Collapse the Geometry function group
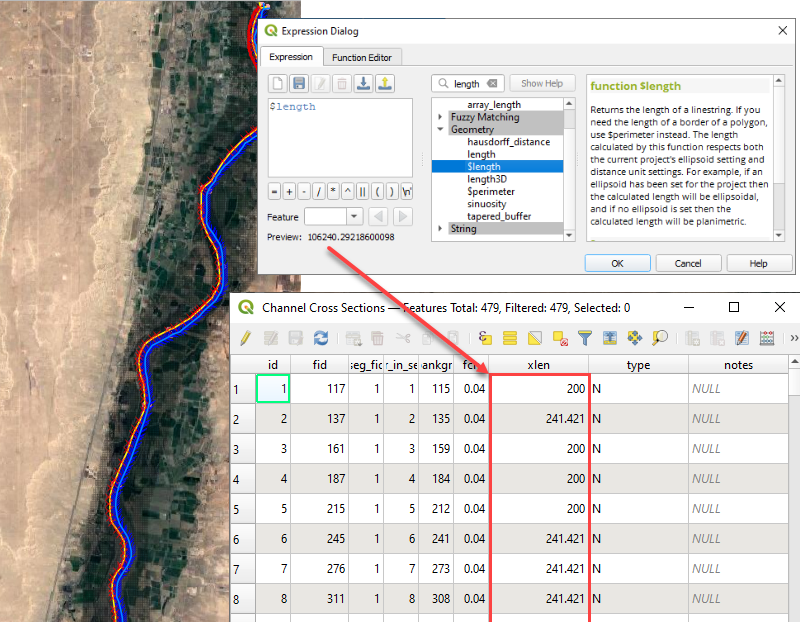800x622 pixels. 440,130
